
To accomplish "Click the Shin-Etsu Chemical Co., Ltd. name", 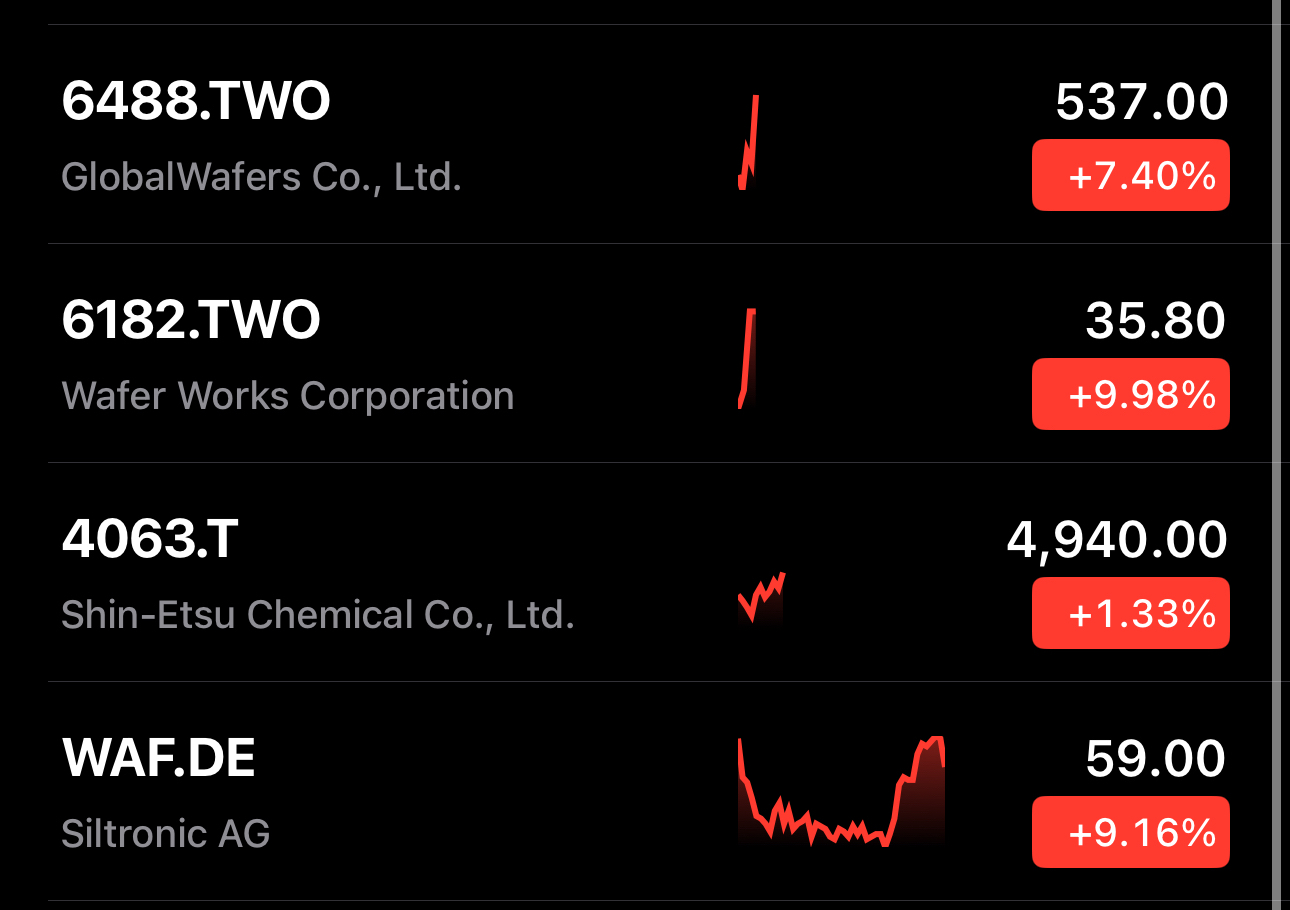I will [318, 614].
